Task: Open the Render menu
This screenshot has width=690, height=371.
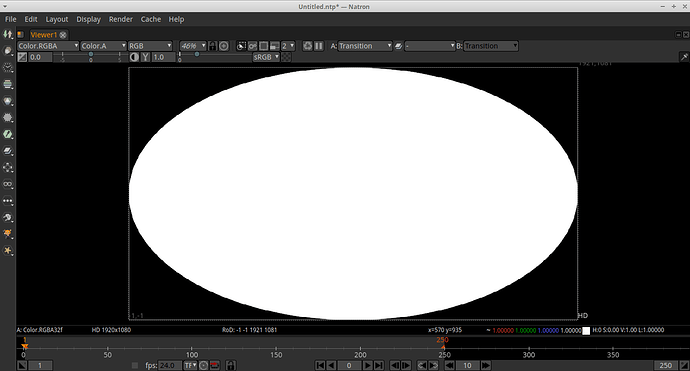Action: (121, 19)
